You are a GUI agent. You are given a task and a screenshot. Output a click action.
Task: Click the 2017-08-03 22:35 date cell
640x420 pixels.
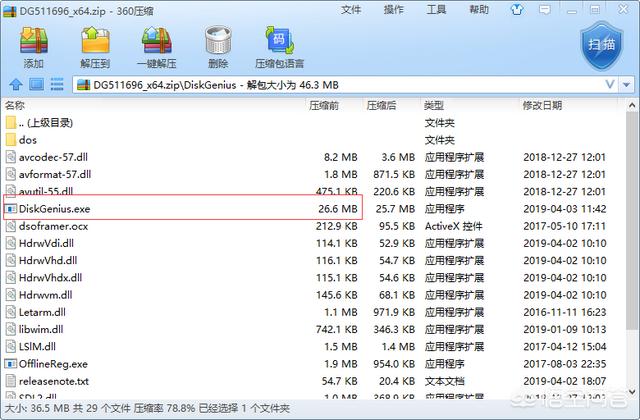tap(564, 364)
